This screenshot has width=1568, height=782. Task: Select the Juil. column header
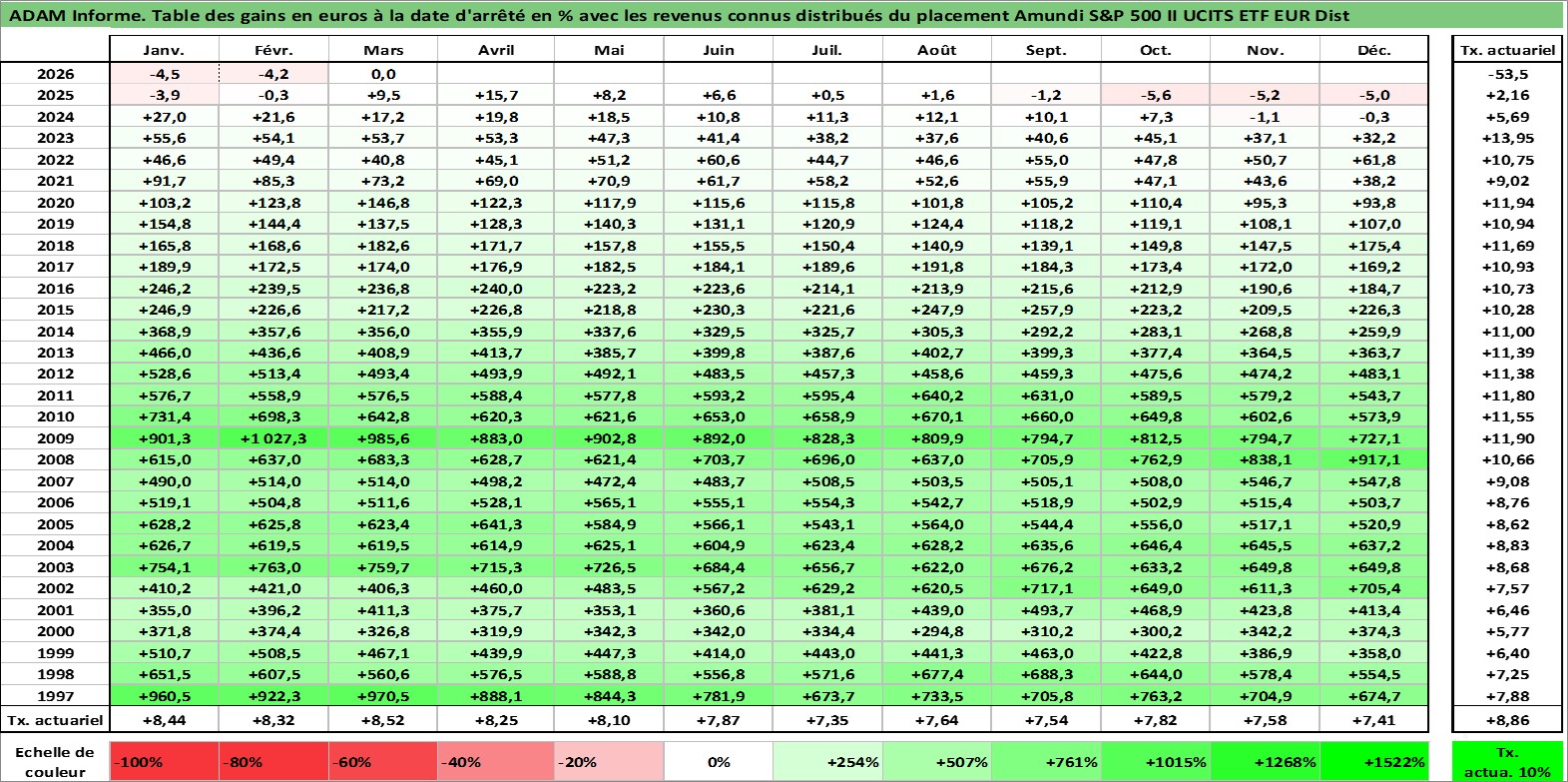coord(827,50)
